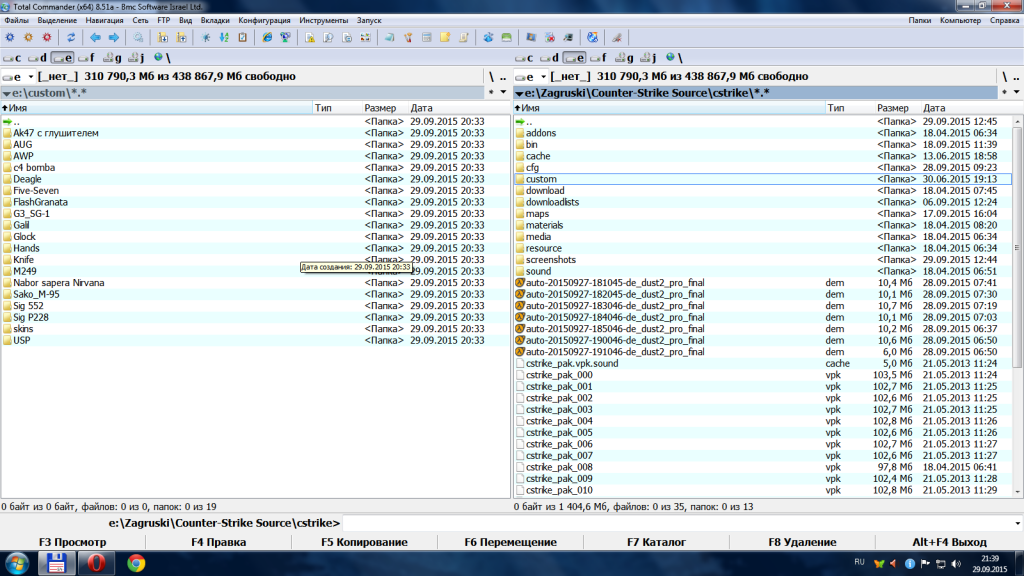Click the clipboard toolbar icon
The width and height of the screenshot is (1024, 576).
(242, 38)
